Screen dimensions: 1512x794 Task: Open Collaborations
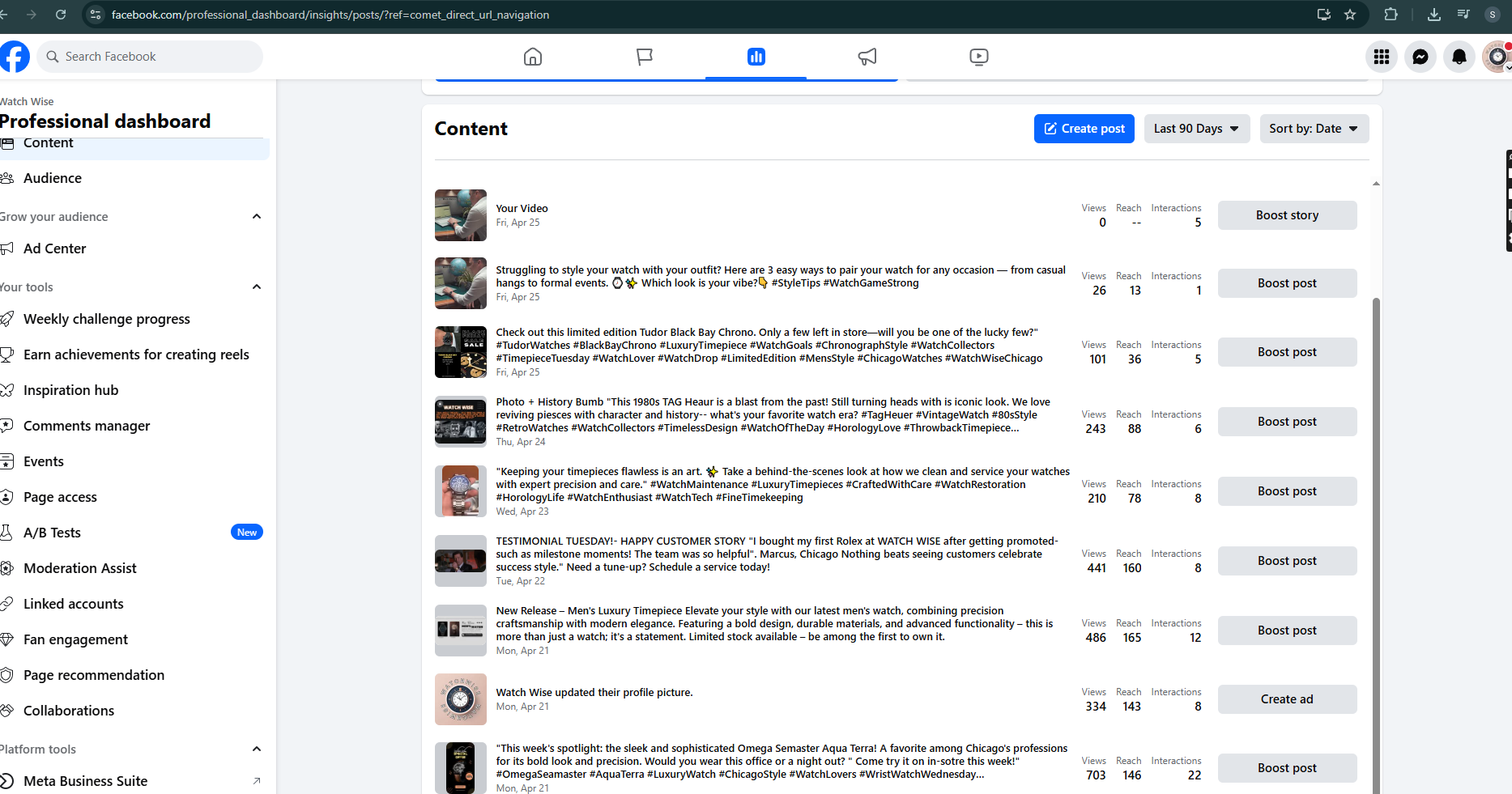pyautogui.click(x=134, y=711)
